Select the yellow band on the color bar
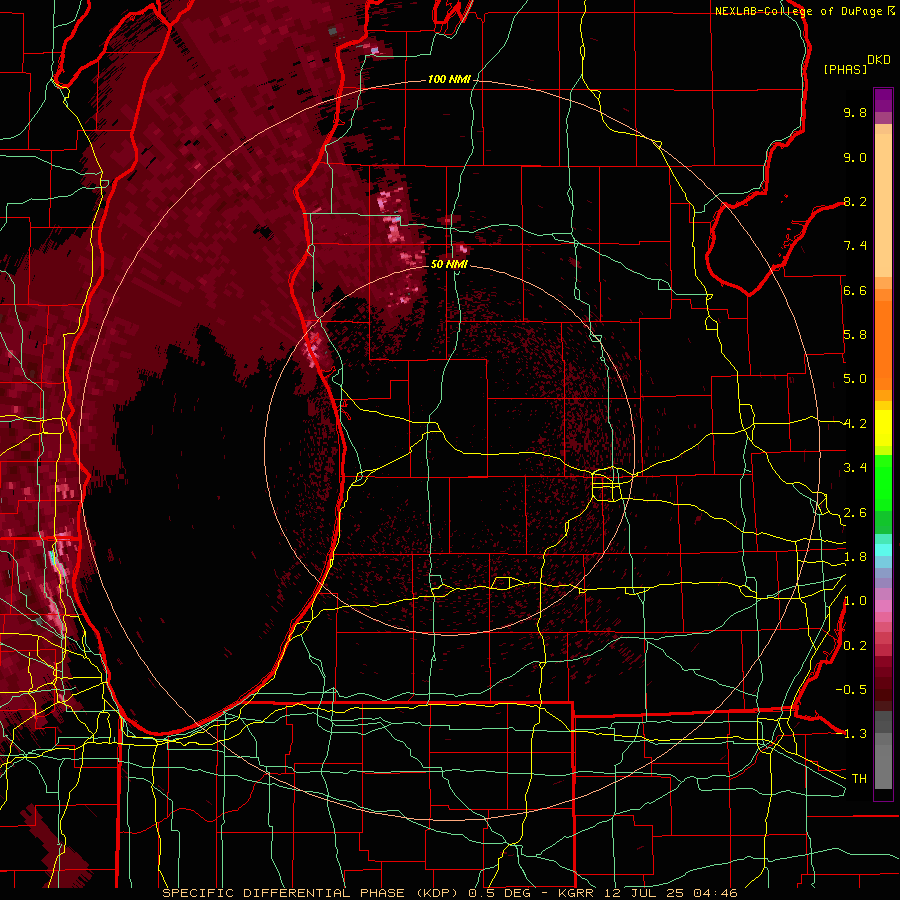Viewport: 900px width, 900px height. click(883, 428)
